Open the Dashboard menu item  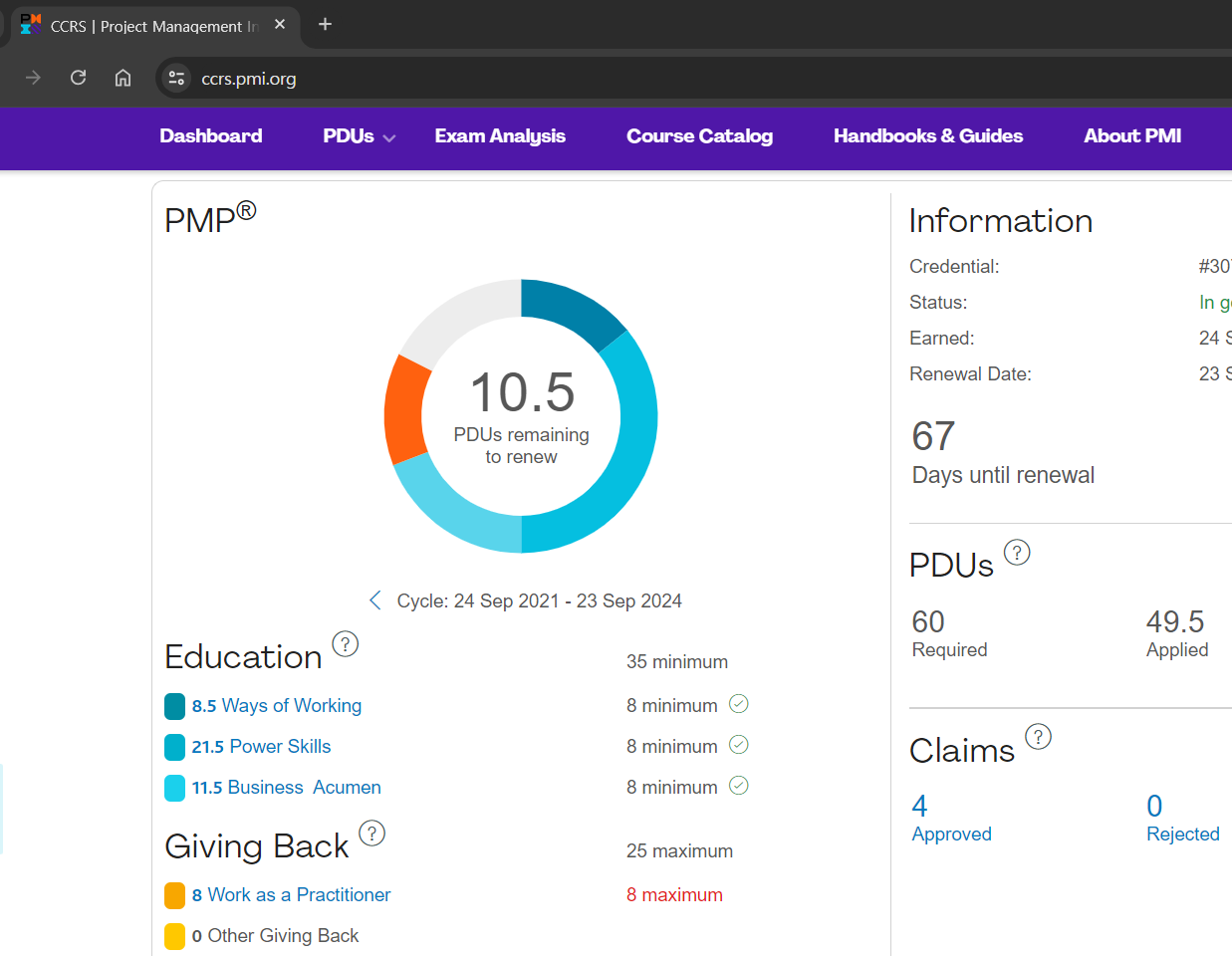point(211,136)
